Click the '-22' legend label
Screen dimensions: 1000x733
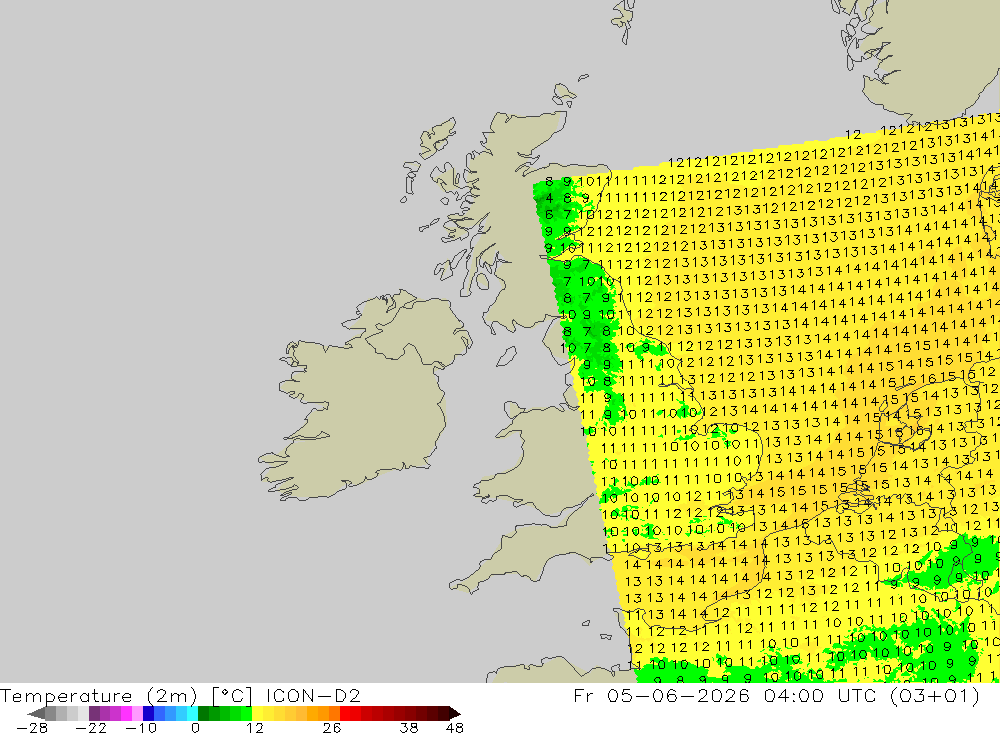click(91, 728)
